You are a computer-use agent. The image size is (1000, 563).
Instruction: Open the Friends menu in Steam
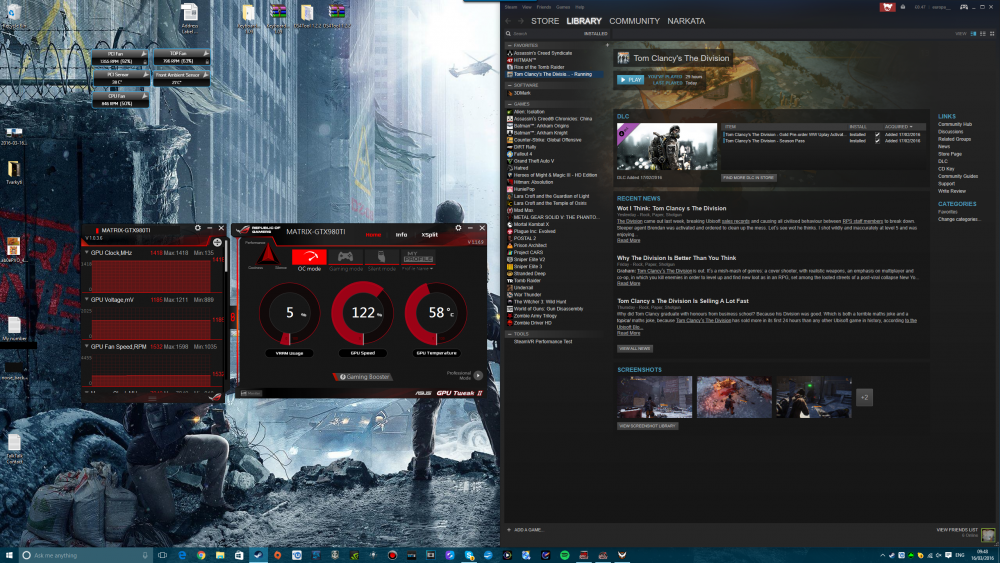point(544,7)
